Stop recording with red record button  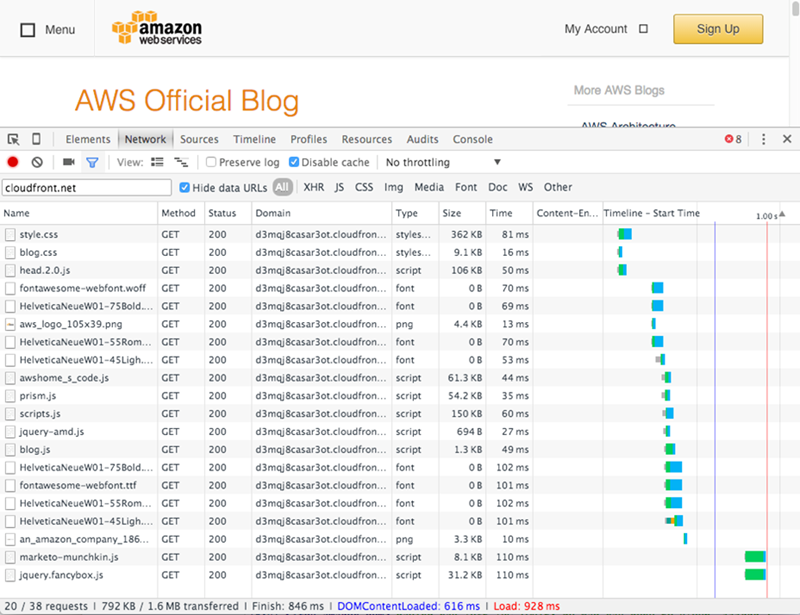[13, 162]
